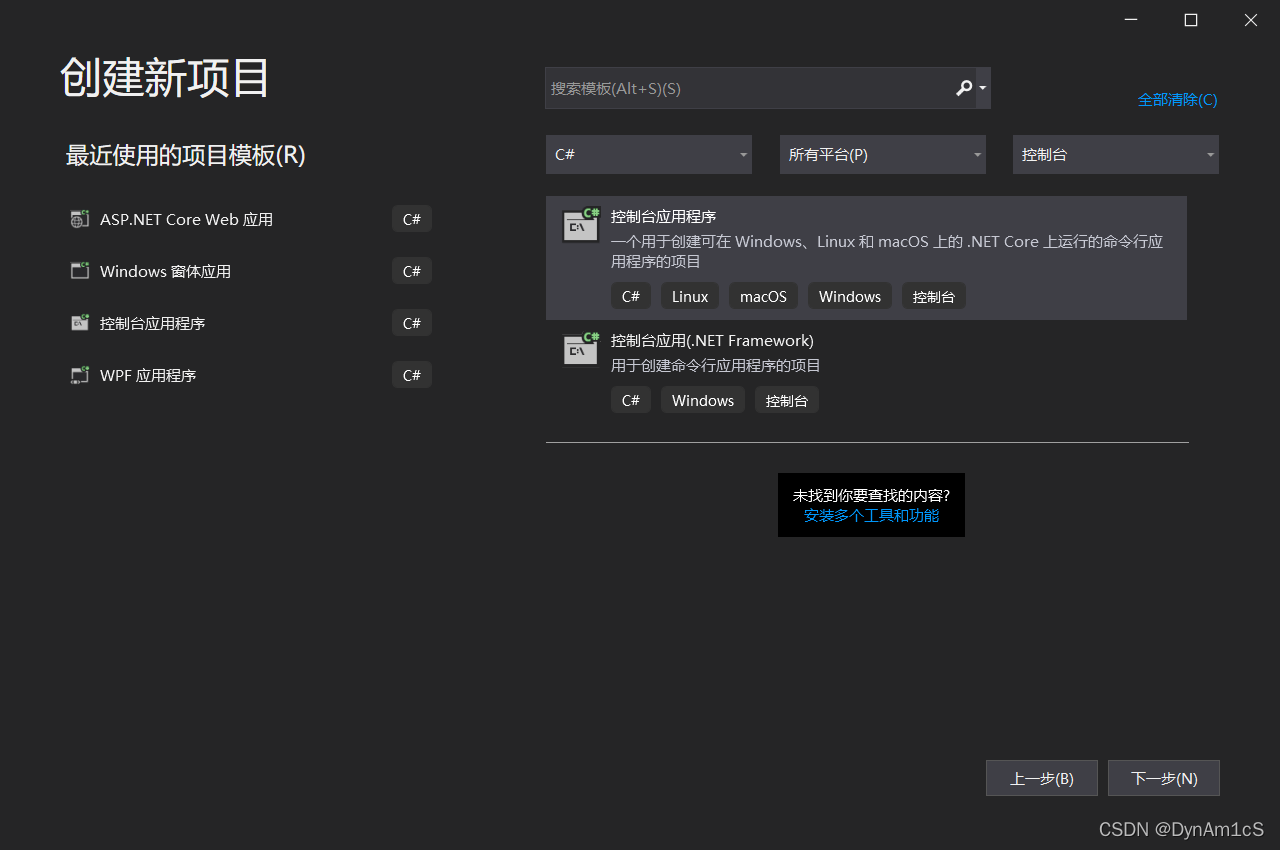1280x850 pixels.
Task: Click the 控制台应用(.NET Framework) template icon
Action: point(580,349)
